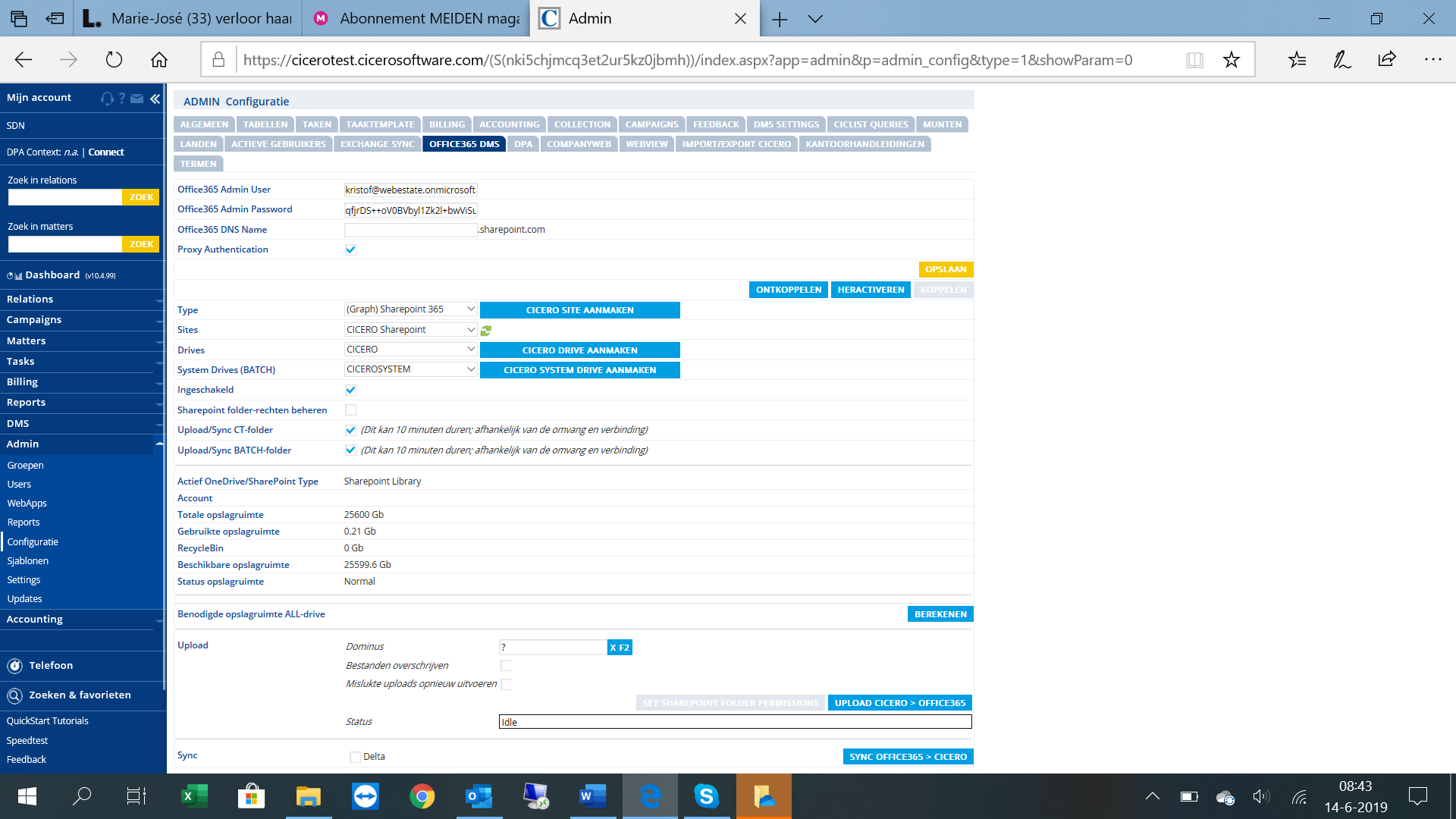Open Skype from the taskbar
Viewport: 1456px width, 819px height.
(707, 796)
